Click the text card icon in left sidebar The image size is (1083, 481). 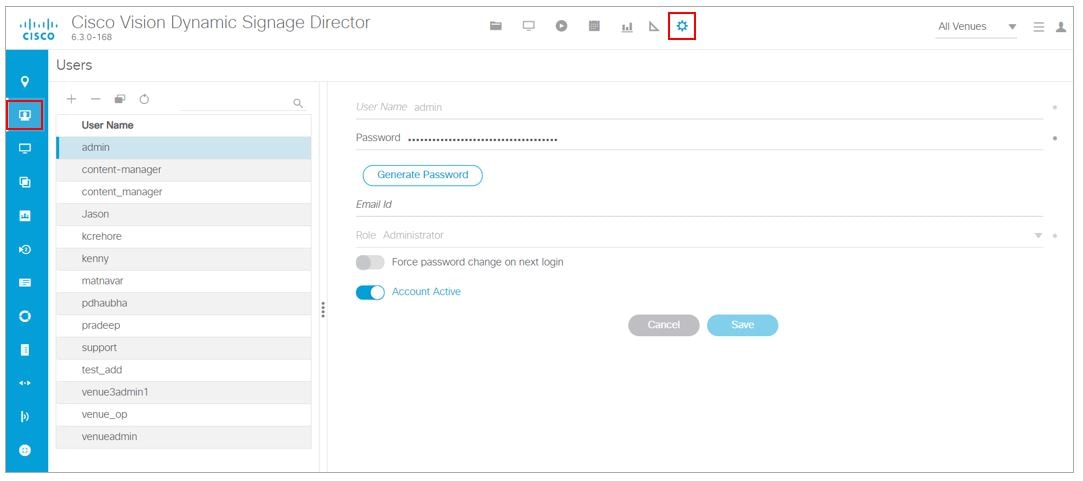[x=26, y=283]
